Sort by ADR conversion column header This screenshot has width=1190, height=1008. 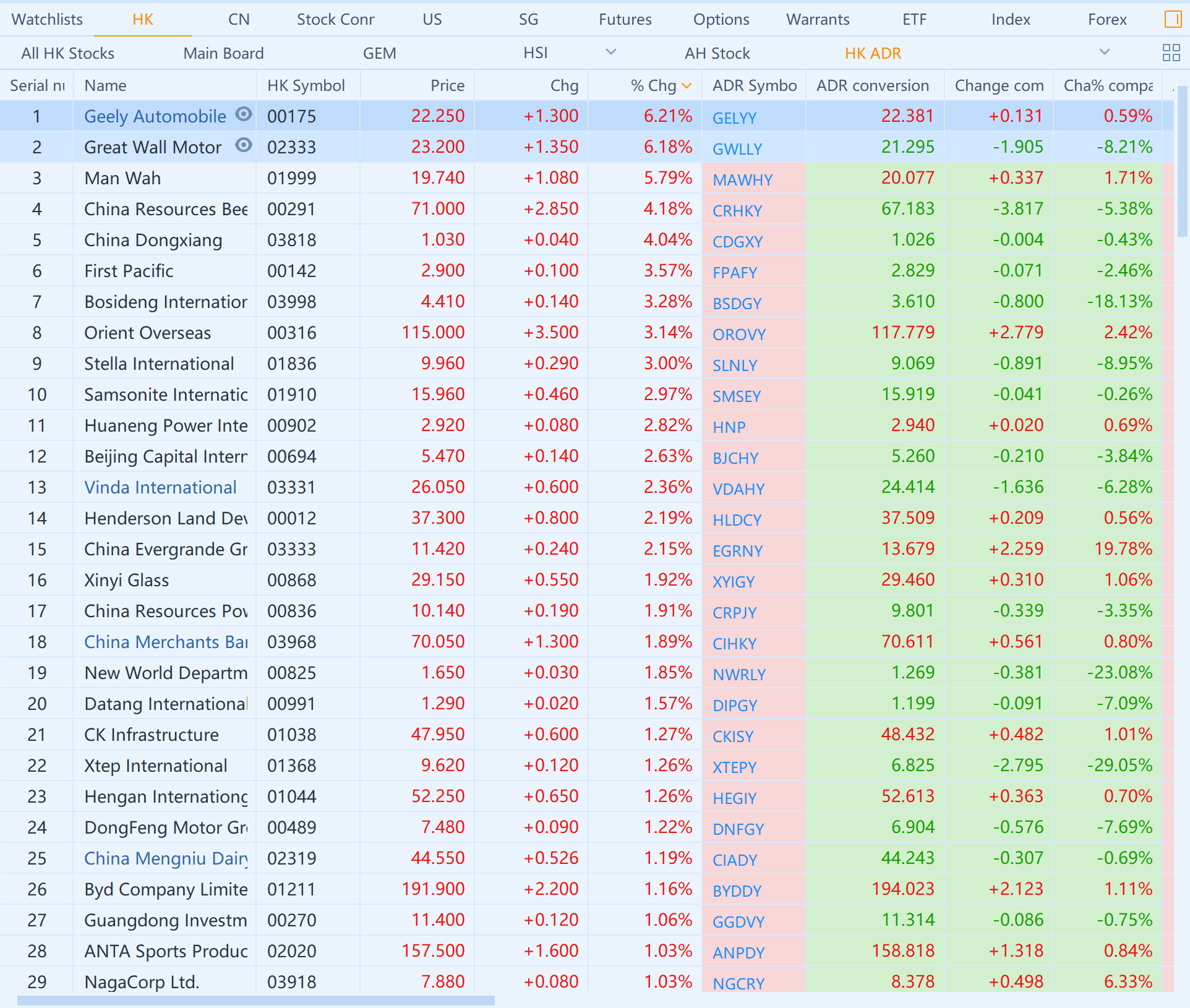(872, 85)
